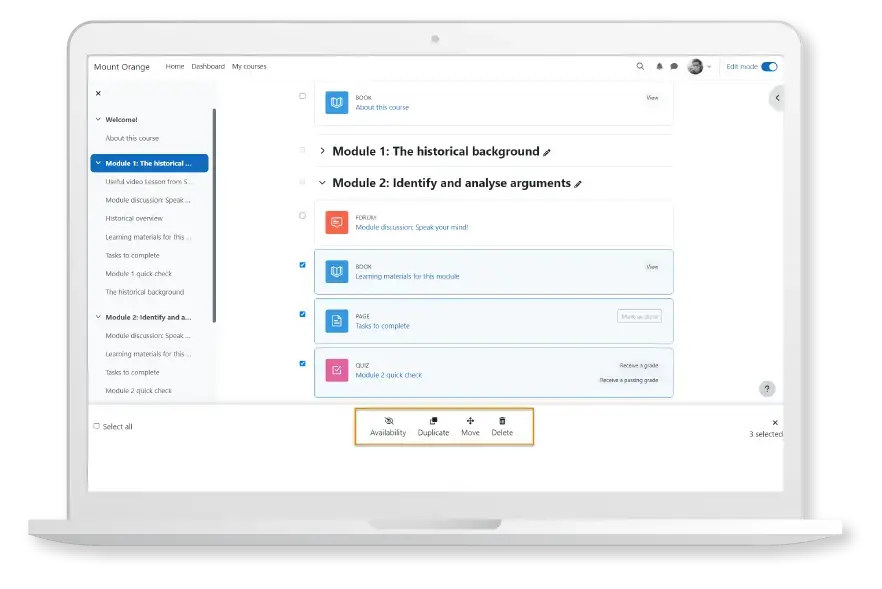
Task: Select About this course in course index
Action: pos(132,138)
